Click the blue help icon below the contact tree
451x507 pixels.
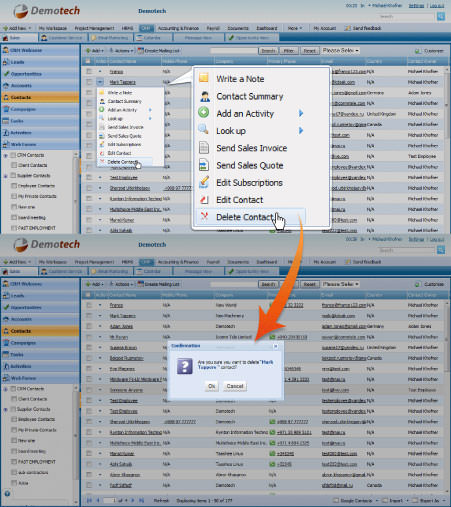(x=7, y=494)
